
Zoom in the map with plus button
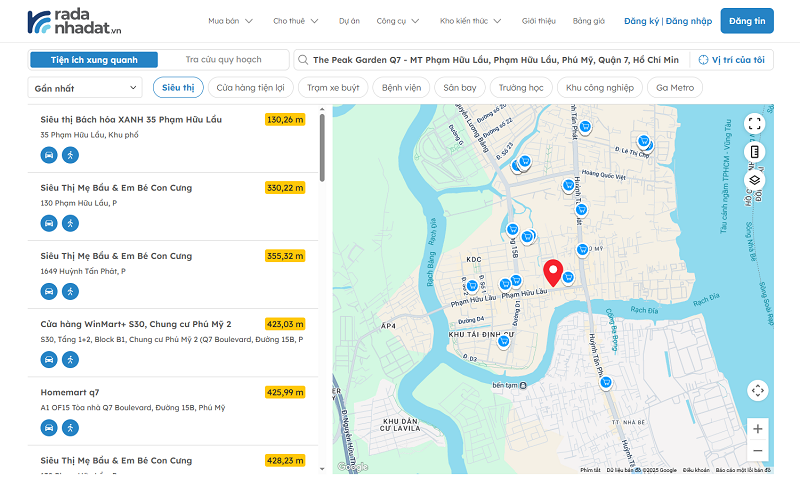click(758, 429)
